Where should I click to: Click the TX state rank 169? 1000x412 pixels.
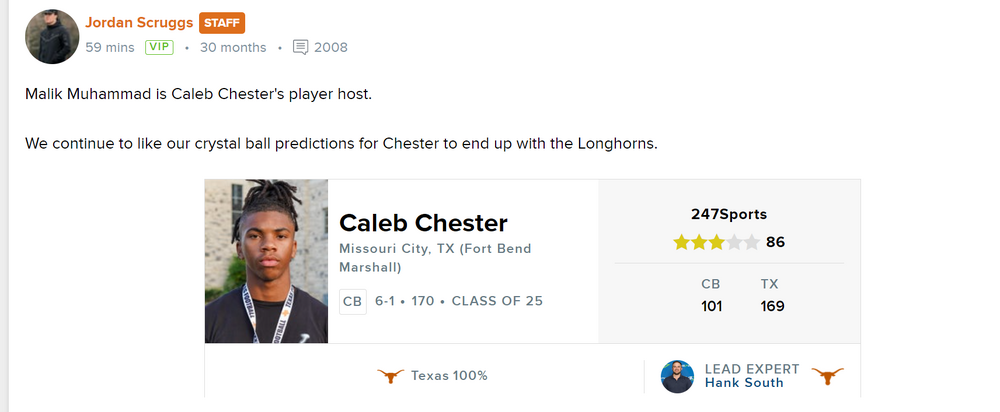[772, 306]
